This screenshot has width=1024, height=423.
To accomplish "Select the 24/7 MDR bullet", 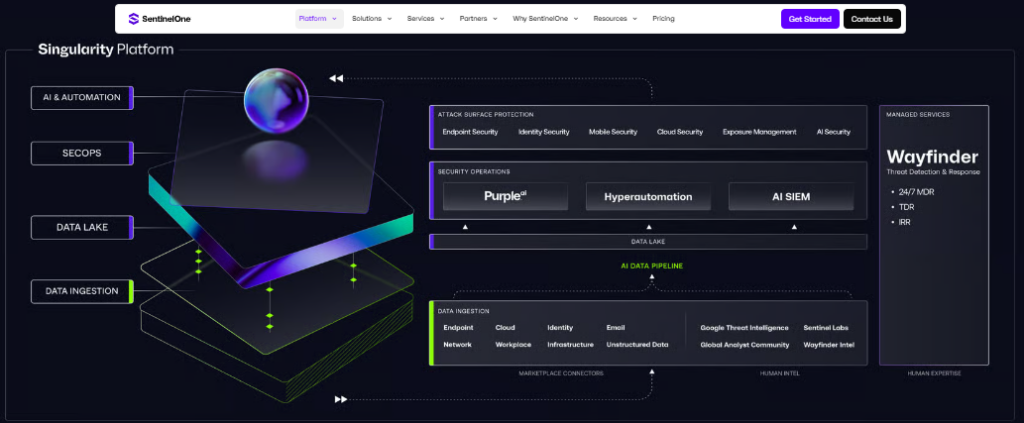I will coord(914,192).
